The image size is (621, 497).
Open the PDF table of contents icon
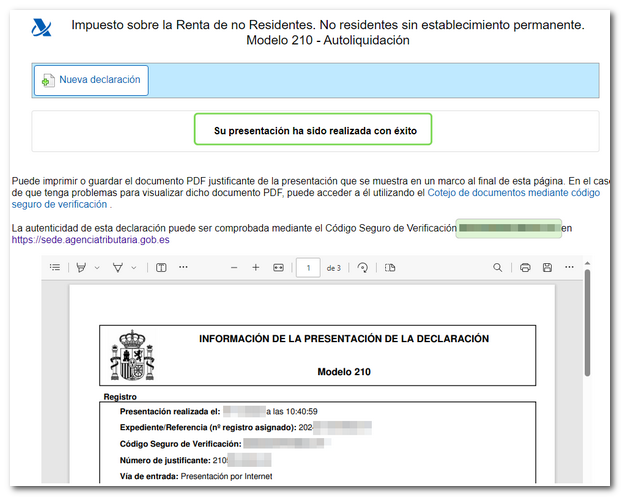coord(55,268)
